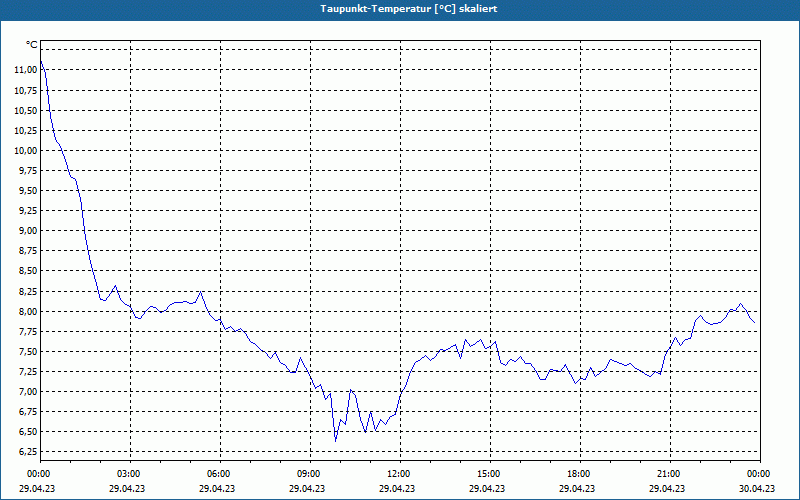Click the 29.04.23 date under 12:00
800x500 pixels.
point(397,488)
